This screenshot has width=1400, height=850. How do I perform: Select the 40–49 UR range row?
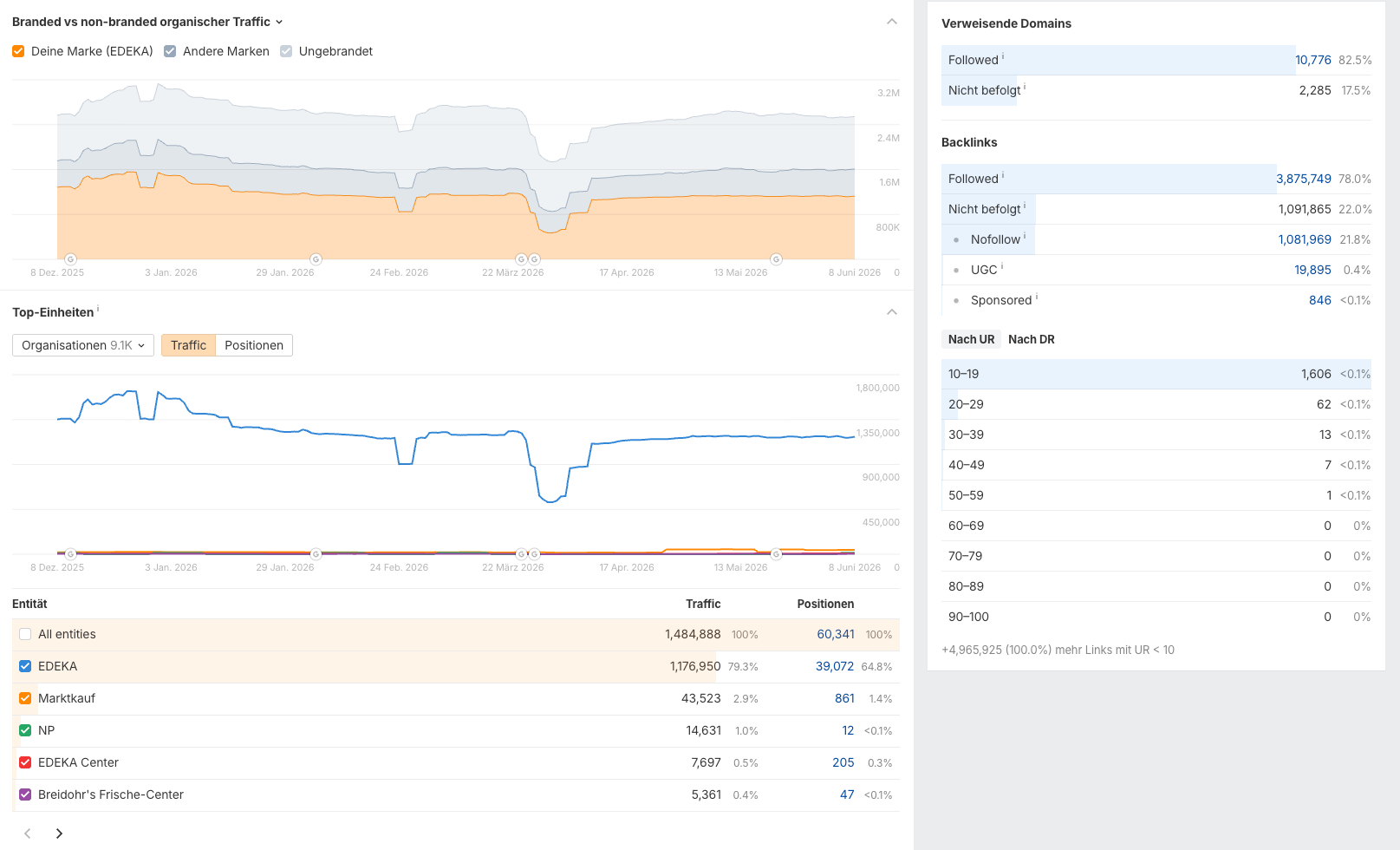[1156, 465]
